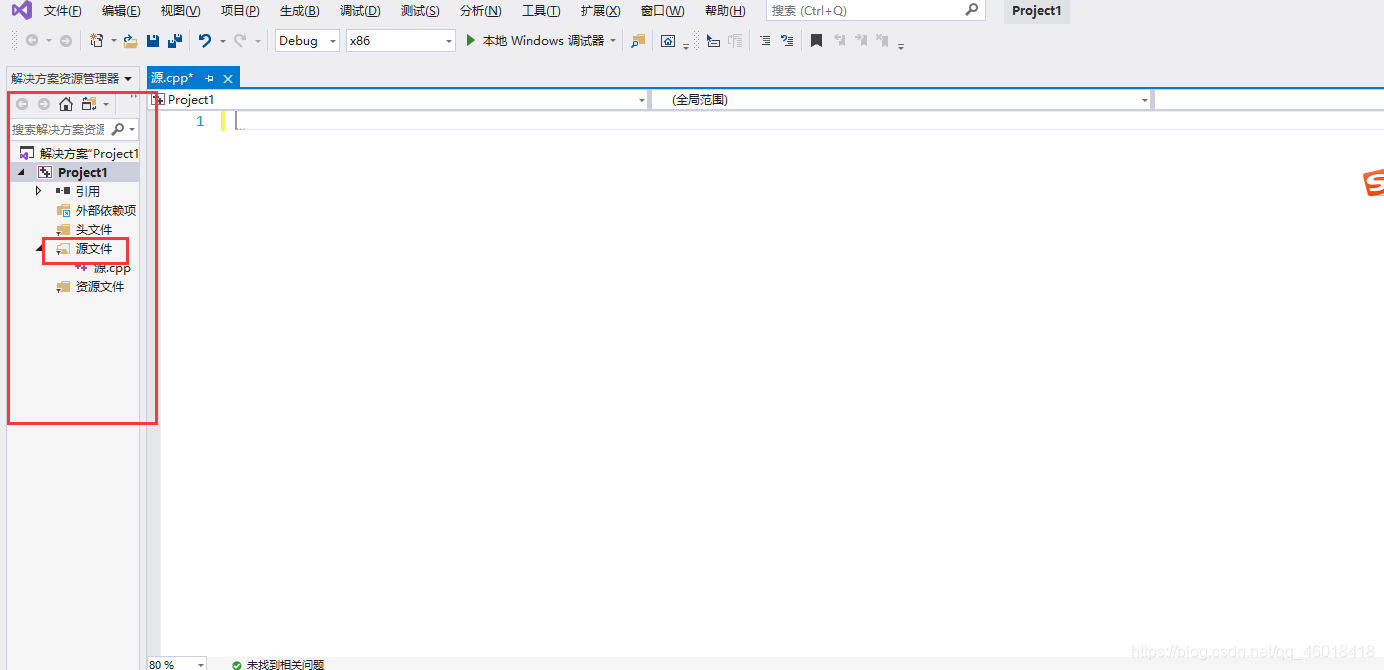Pin the 源.cpp tab with the pin icon
This screenshot has width=1384, height=670.
(210, 78)
